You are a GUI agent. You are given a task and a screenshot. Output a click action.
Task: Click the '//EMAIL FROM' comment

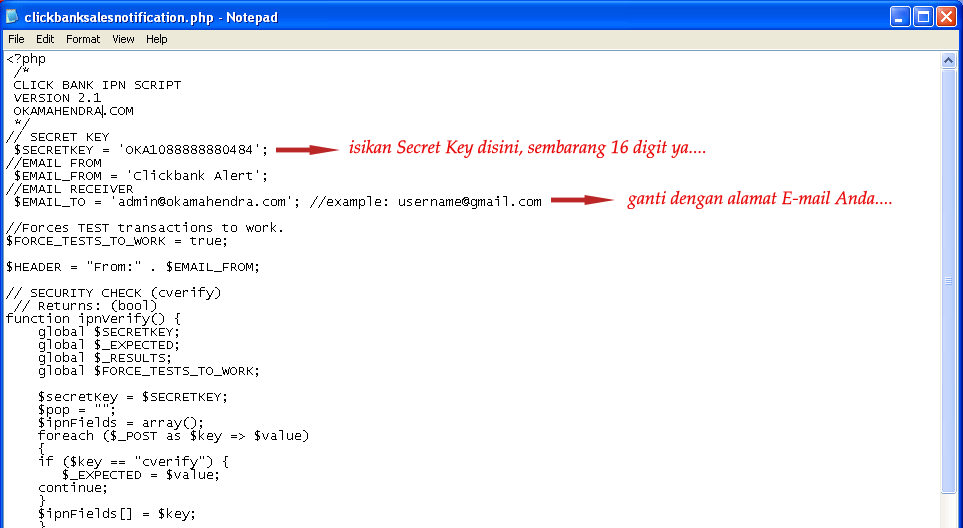[x=53, y=163]
